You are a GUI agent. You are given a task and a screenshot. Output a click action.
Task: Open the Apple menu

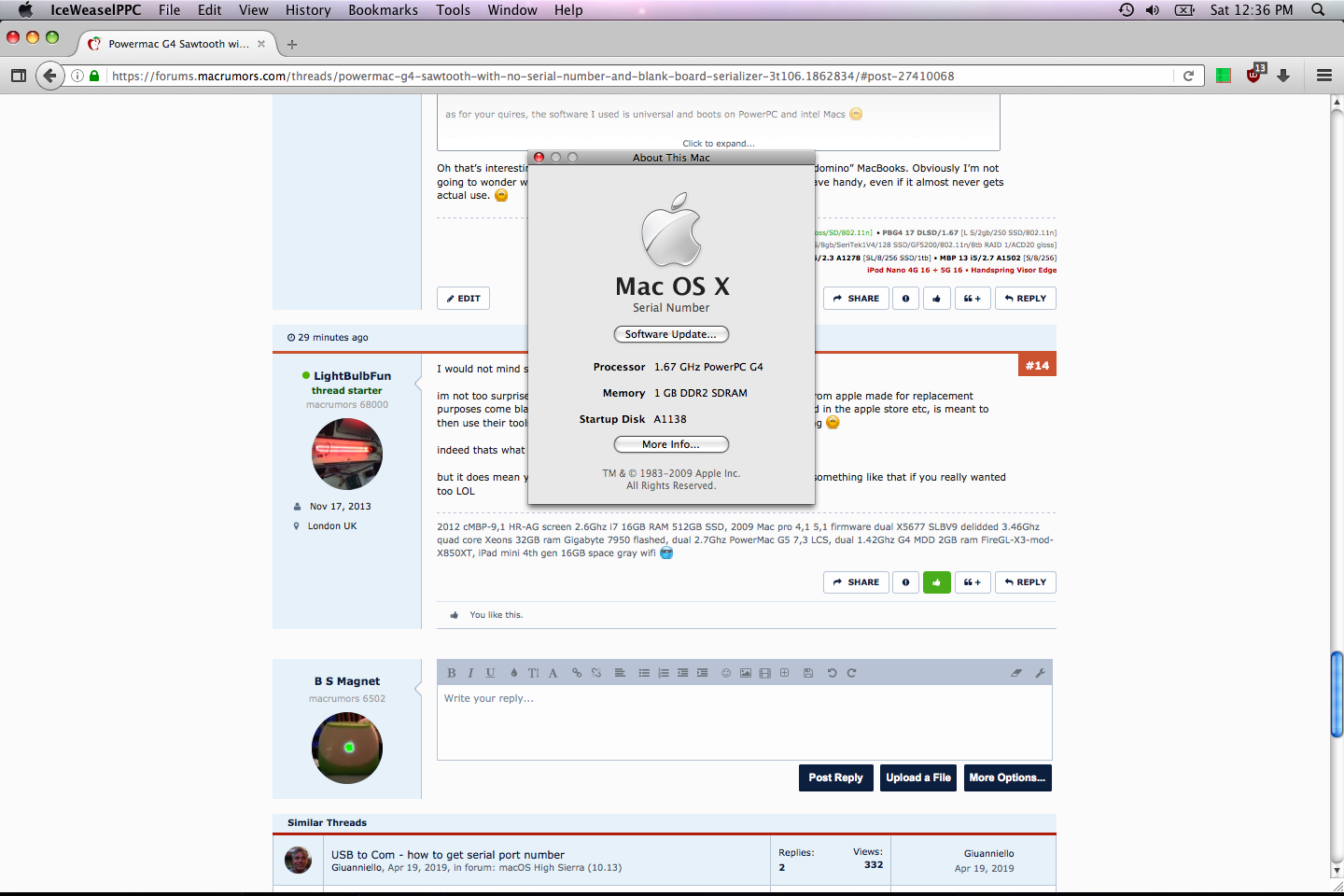point(25,10)
